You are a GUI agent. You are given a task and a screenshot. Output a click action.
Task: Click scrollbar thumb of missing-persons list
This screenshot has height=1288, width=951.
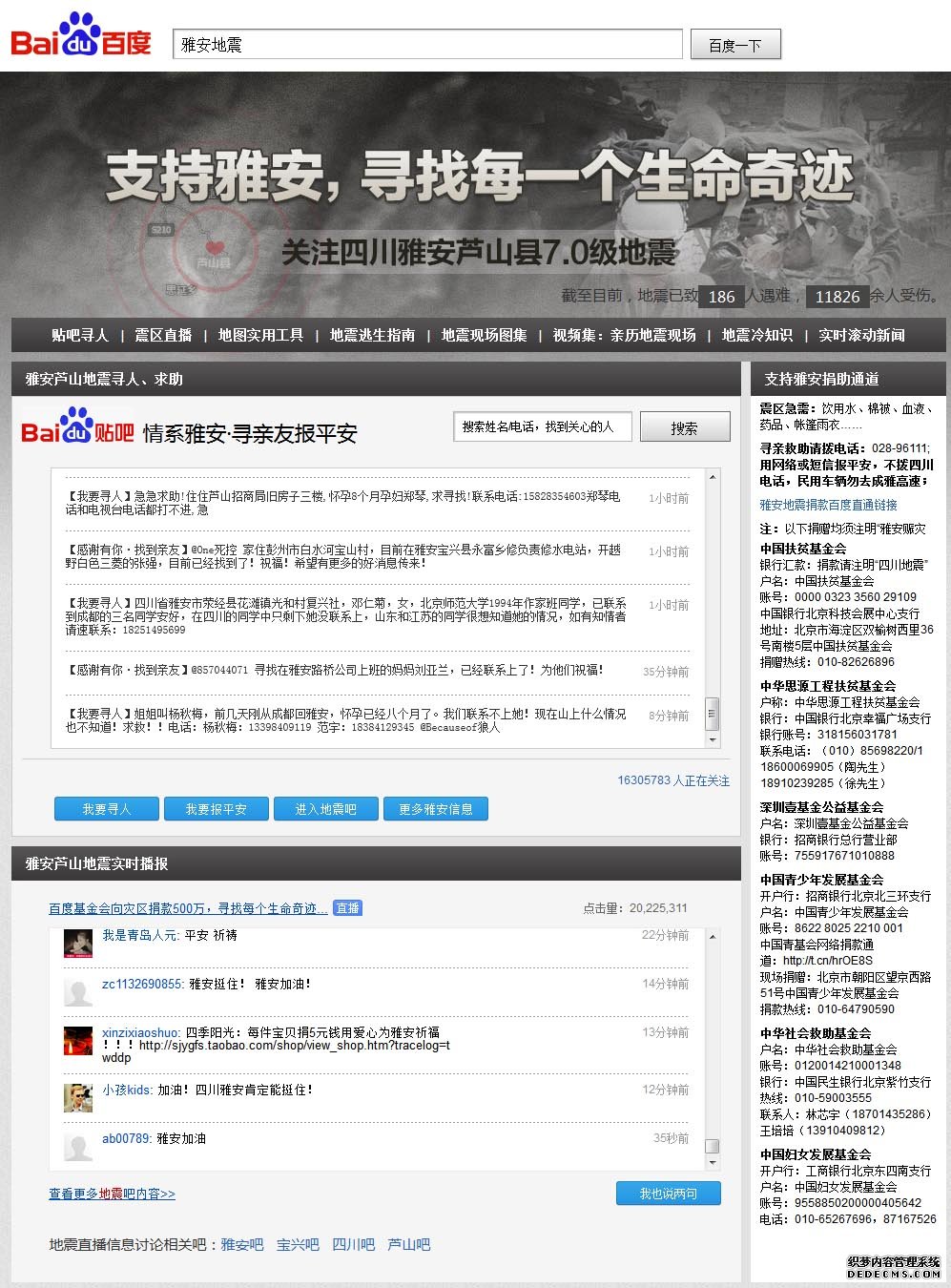(712, 713)
